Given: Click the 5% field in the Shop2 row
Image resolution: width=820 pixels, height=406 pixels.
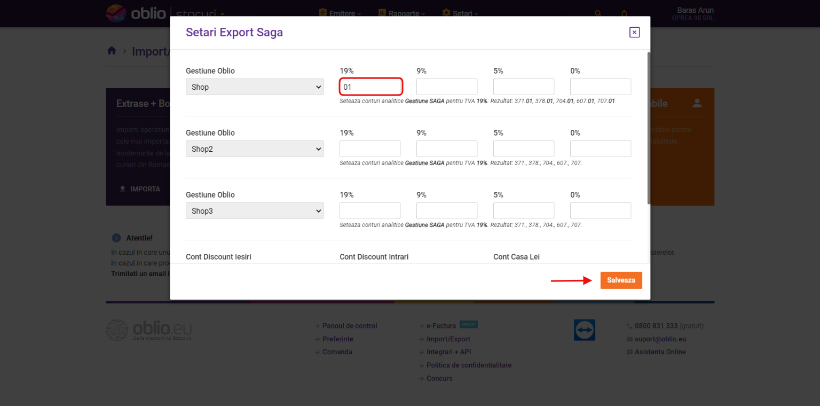Looking at the screenshot, I should 523,149.
